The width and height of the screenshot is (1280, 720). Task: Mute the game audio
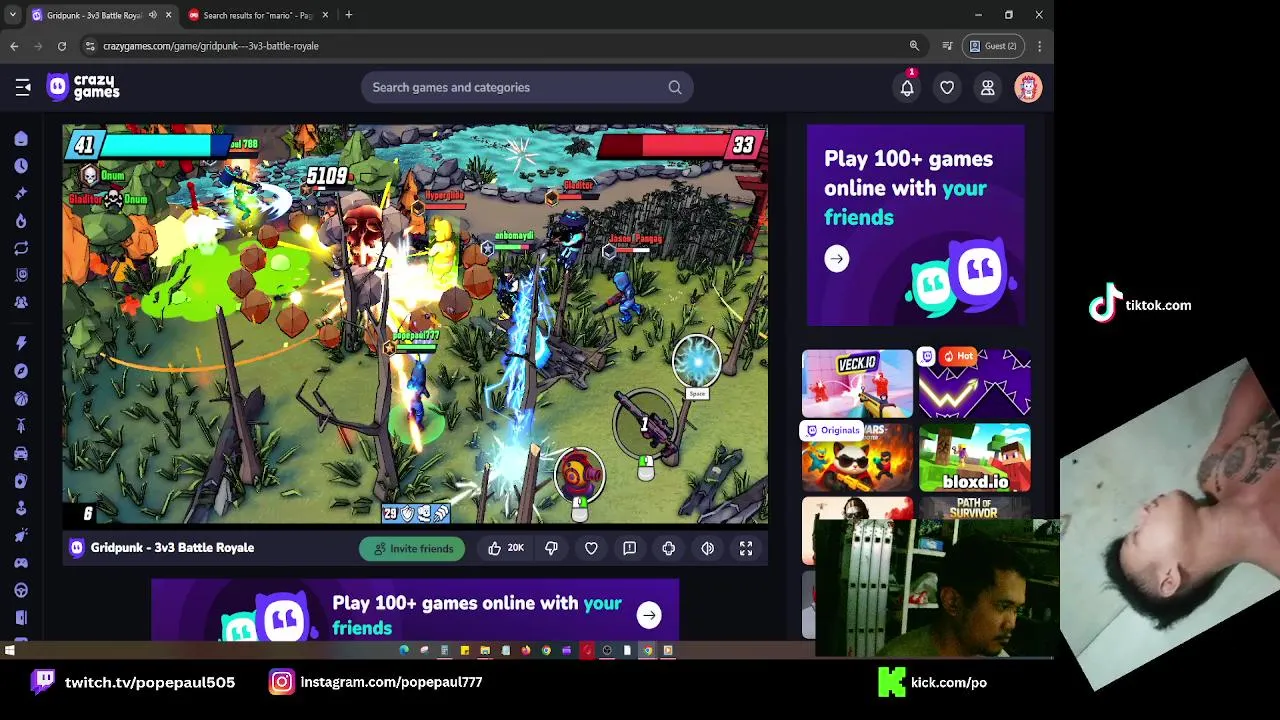(x=707, y=548)
